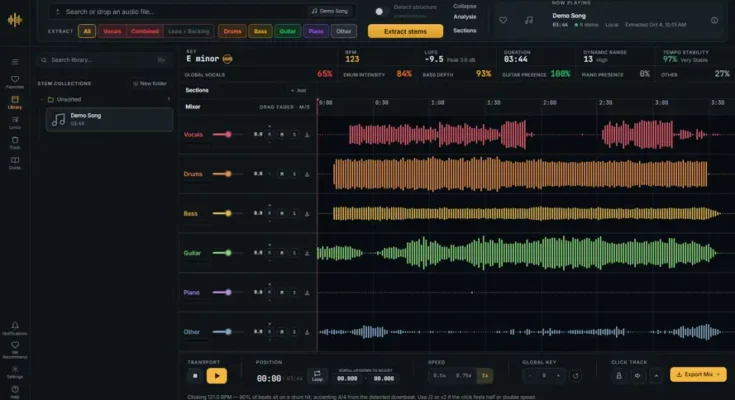Adjust the Guitar volume fader
This screenshot has width=735, height=400.
pos(228,253)
